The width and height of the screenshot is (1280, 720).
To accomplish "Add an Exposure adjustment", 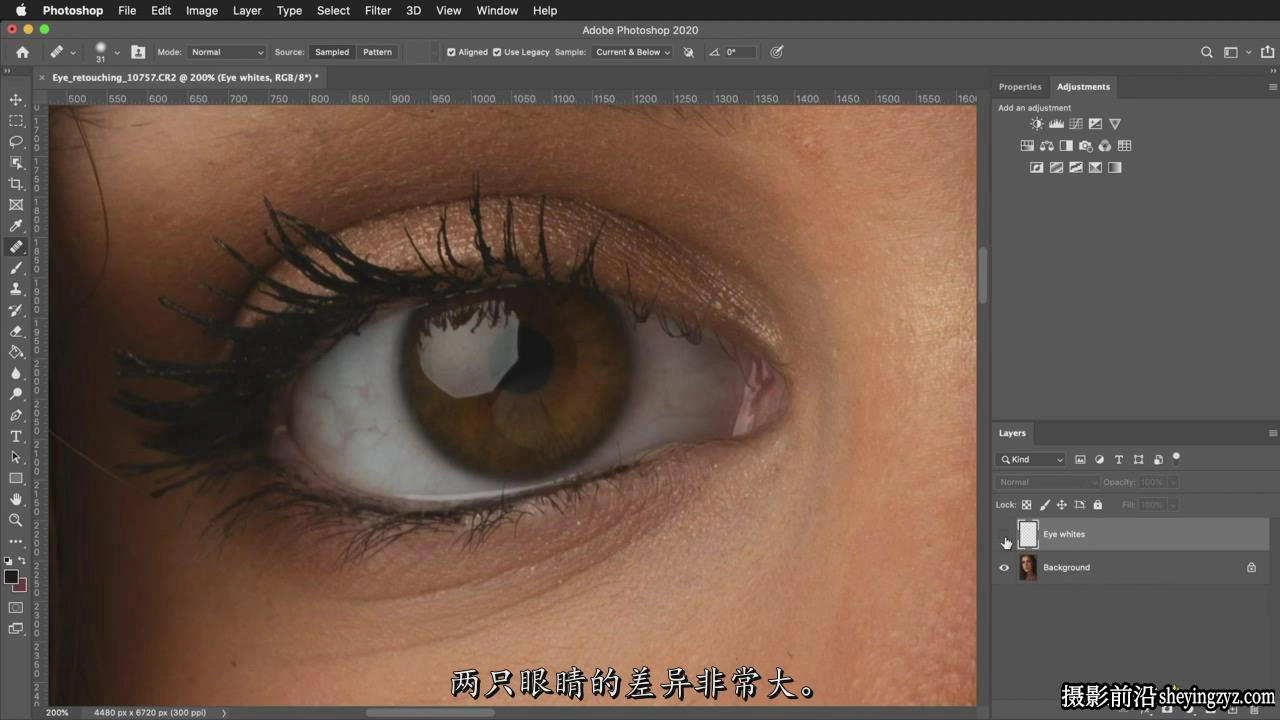I will click(1095, 124).
